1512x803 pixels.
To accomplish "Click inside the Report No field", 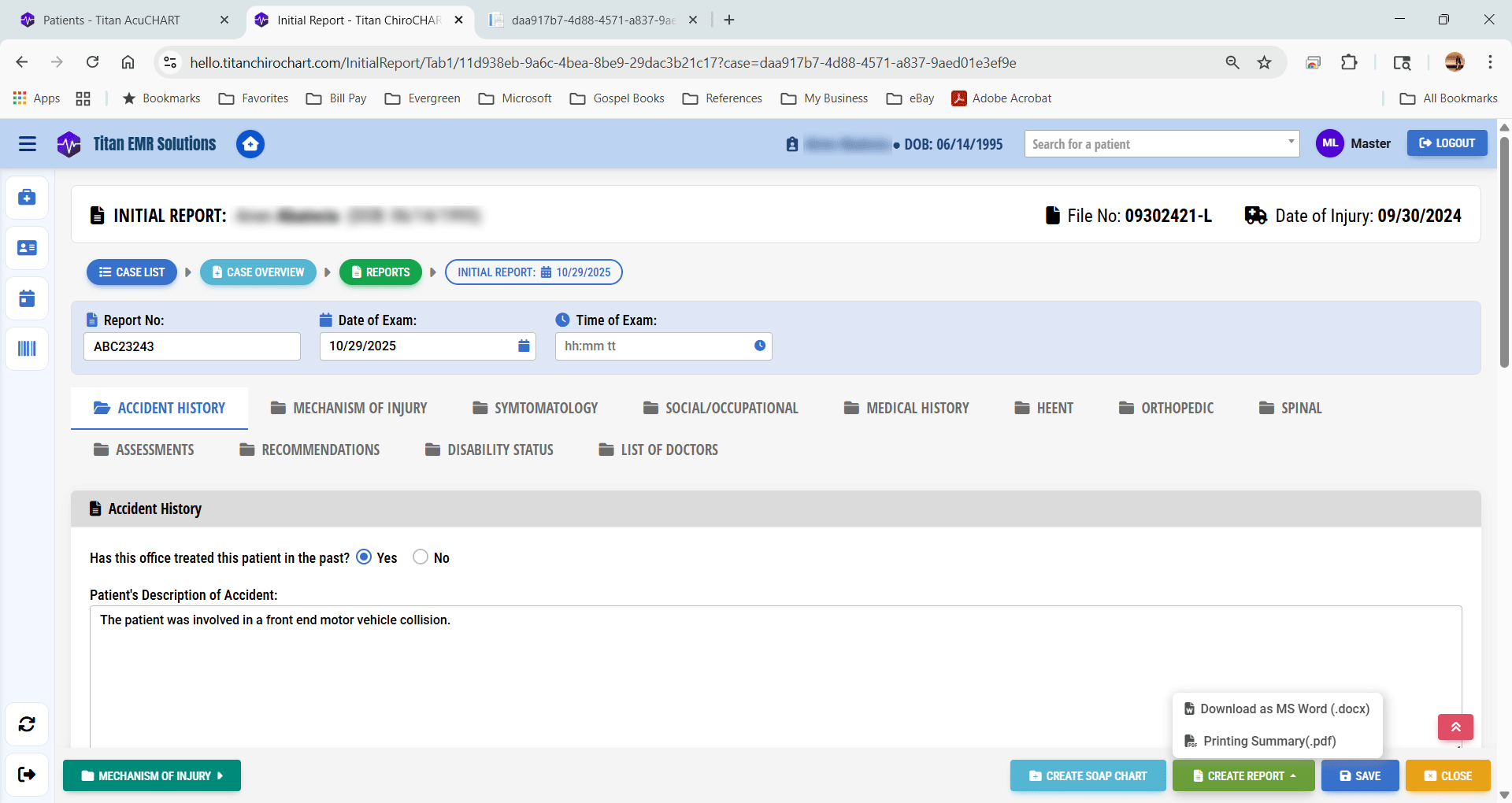I will coord(191,346).
